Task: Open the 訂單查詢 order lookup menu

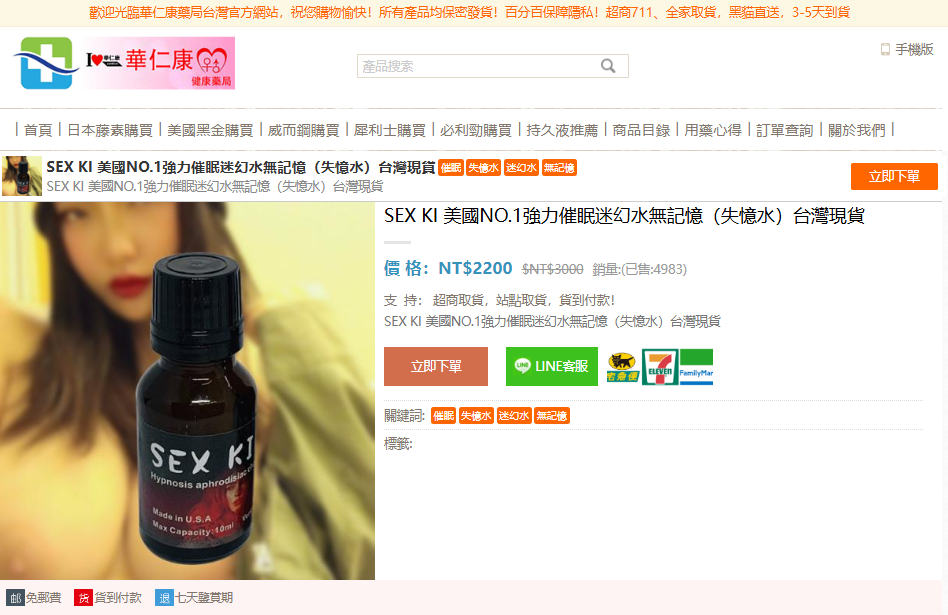Action: pos(785,130)
